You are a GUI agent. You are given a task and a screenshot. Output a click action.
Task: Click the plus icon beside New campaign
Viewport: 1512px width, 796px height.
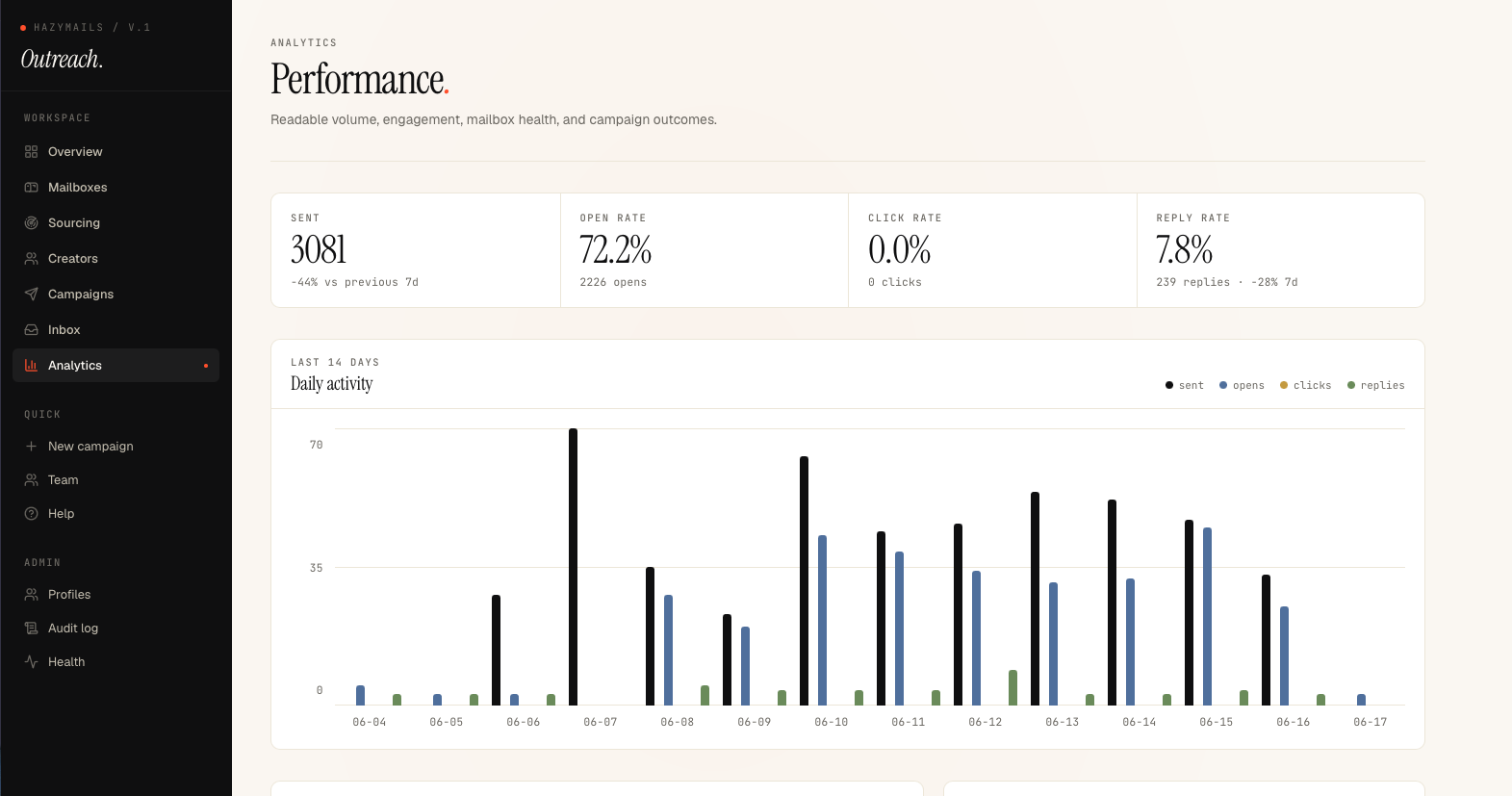click(31, 447)
